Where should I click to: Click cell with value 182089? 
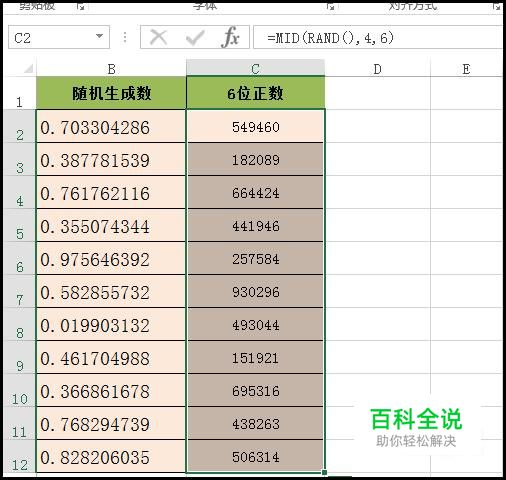[x=255, y=160]
